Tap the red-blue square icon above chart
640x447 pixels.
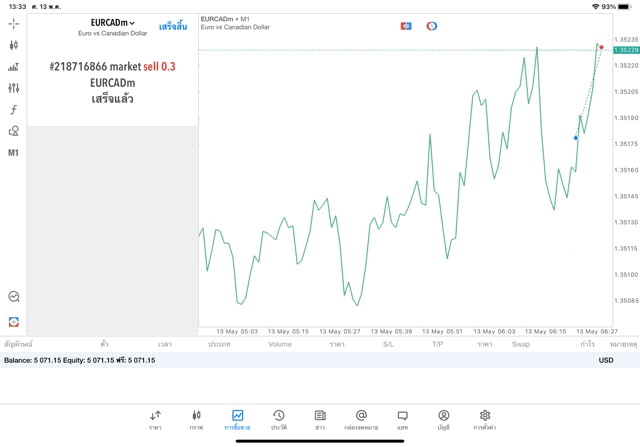[406, 26]
